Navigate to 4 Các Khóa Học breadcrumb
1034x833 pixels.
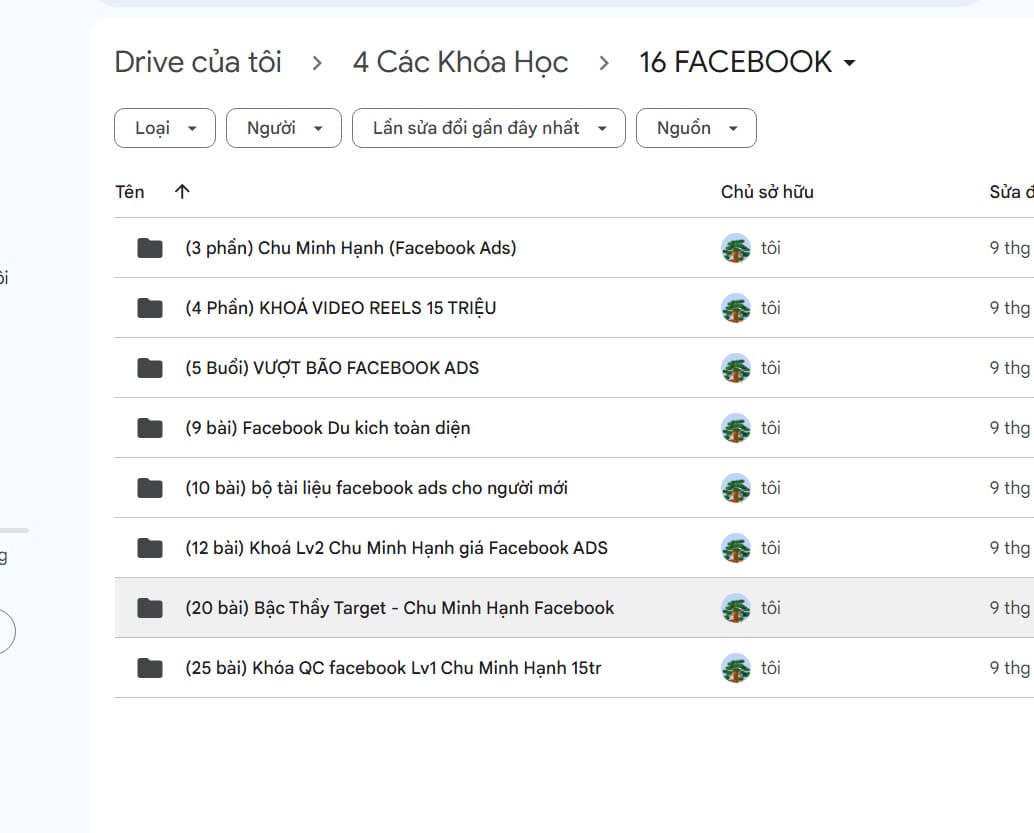click(460, 62)
